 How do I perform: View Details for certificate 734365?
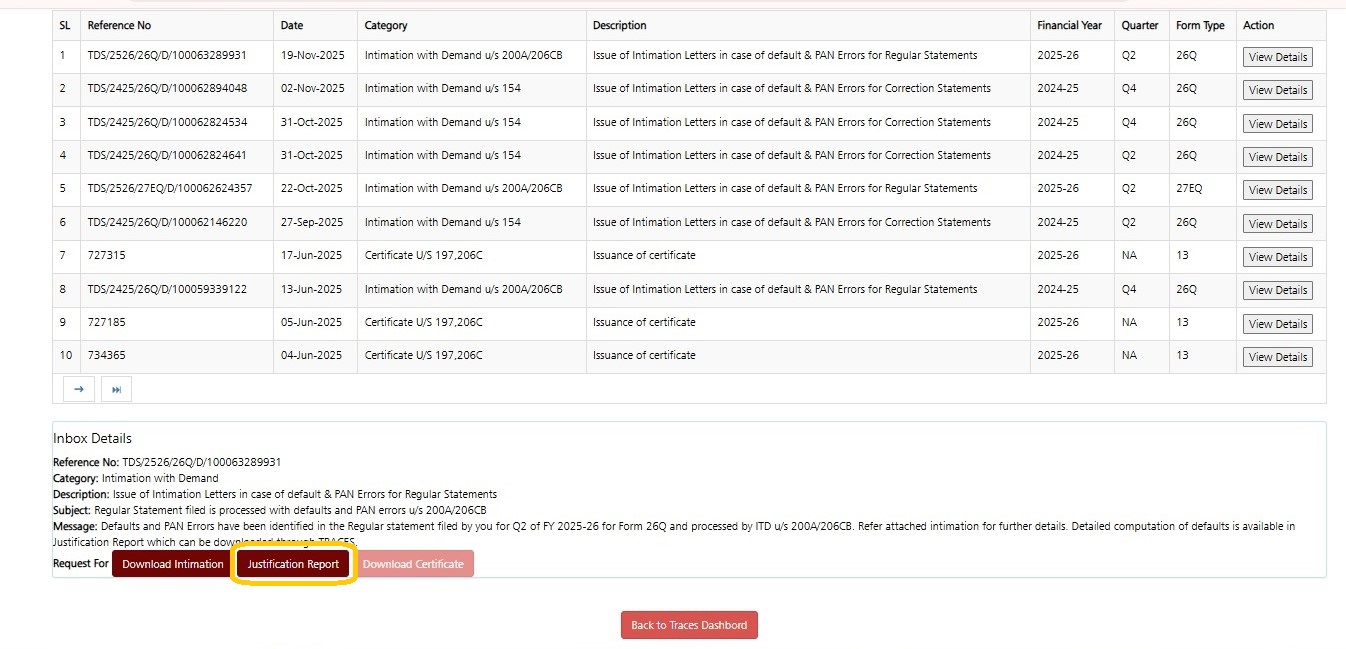coord(1277,357)
